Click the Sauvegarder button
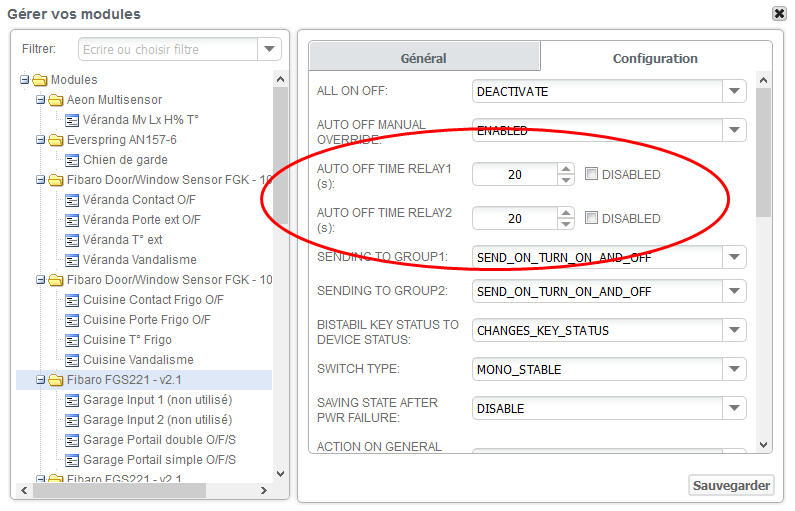Screen dimensions: 795x511 (731, 485)
